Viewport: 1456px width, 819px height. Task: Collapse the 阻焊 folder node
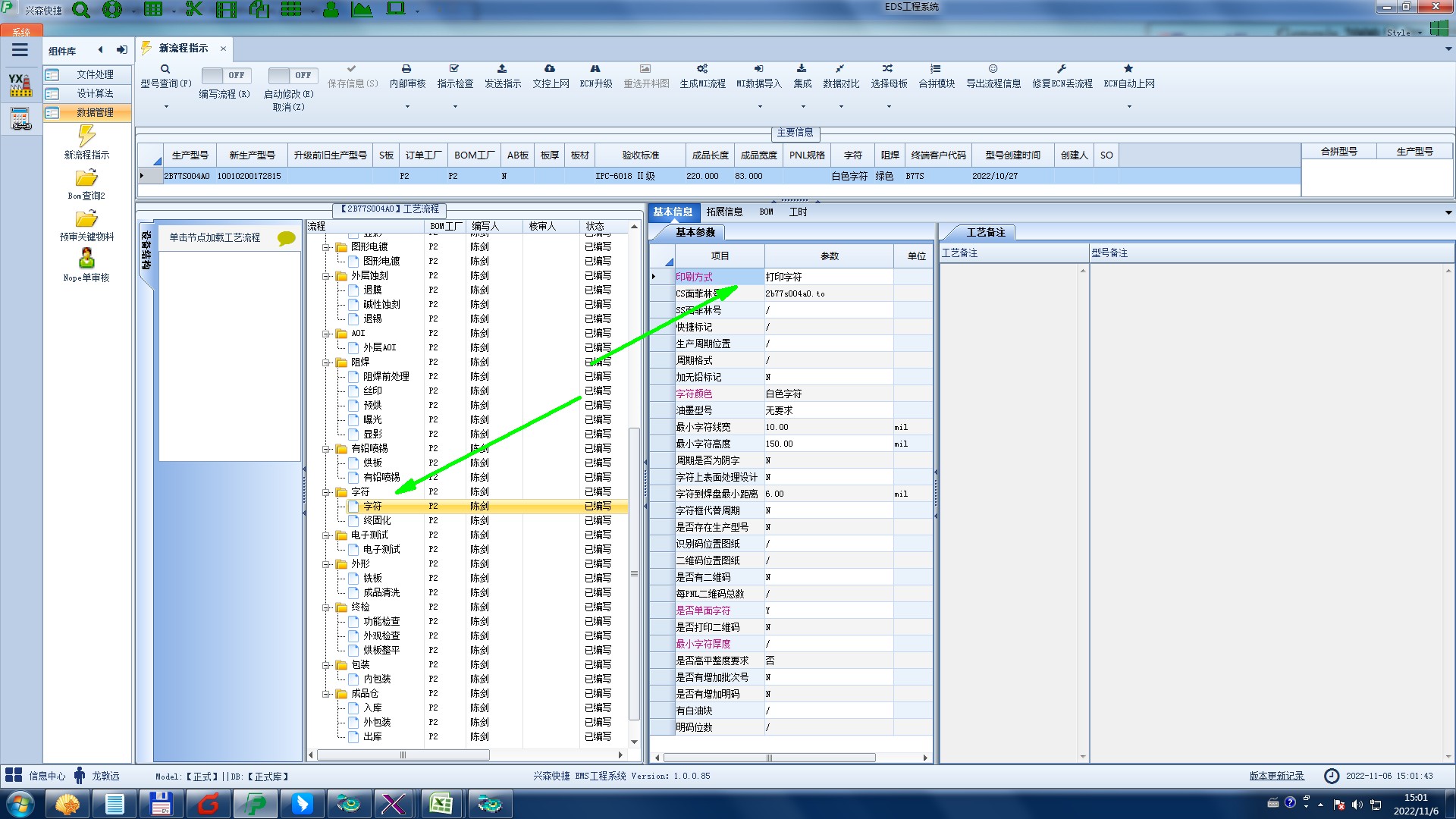pyautogui.click(x=326, y=362)
